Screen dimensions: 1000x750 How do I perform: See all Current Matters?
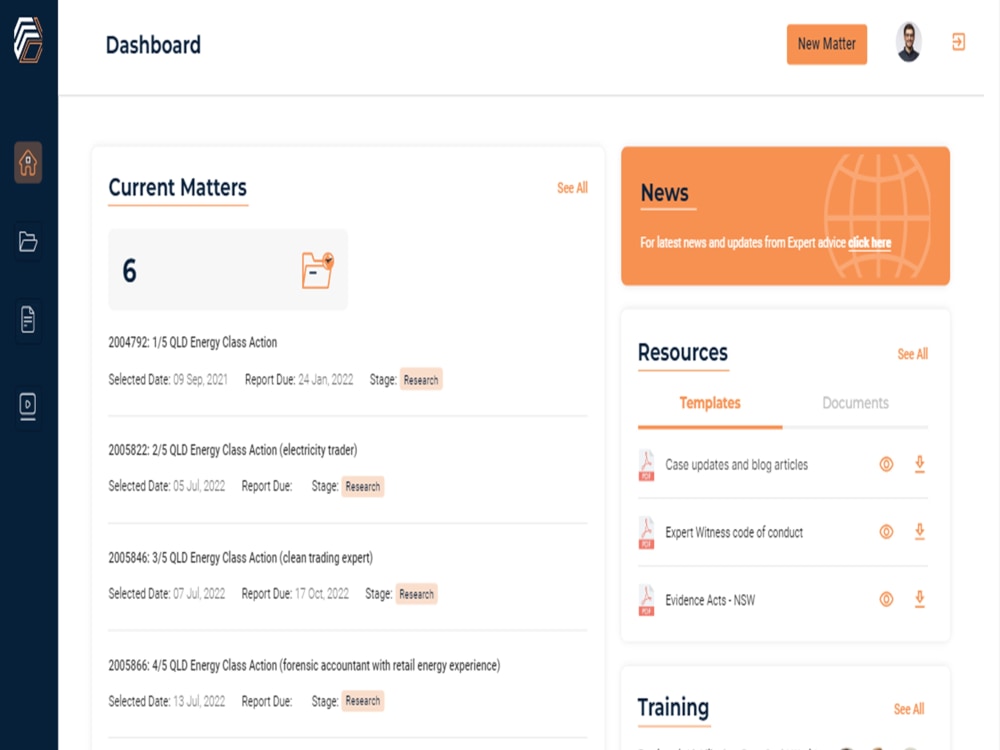(x=572, y=188)
